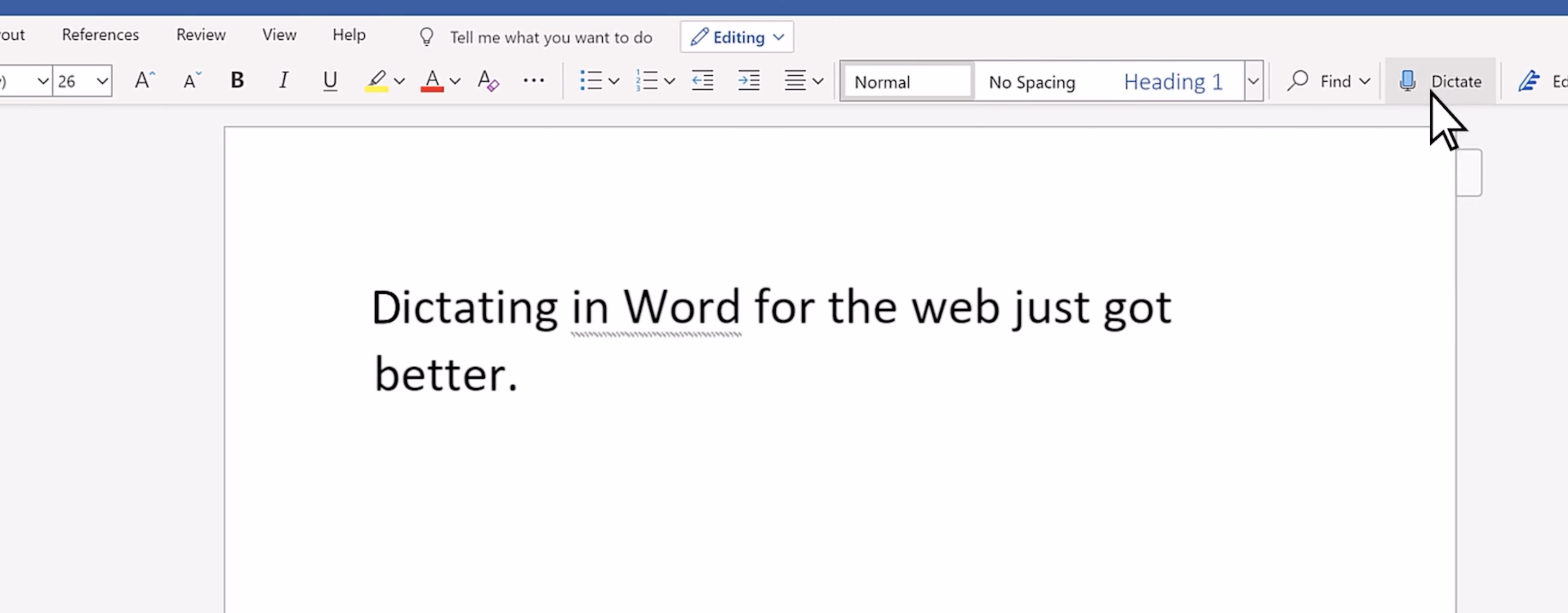
Task: Click the Clear Formatting icon
Action: pyautogui.click(x=488, y=81)
